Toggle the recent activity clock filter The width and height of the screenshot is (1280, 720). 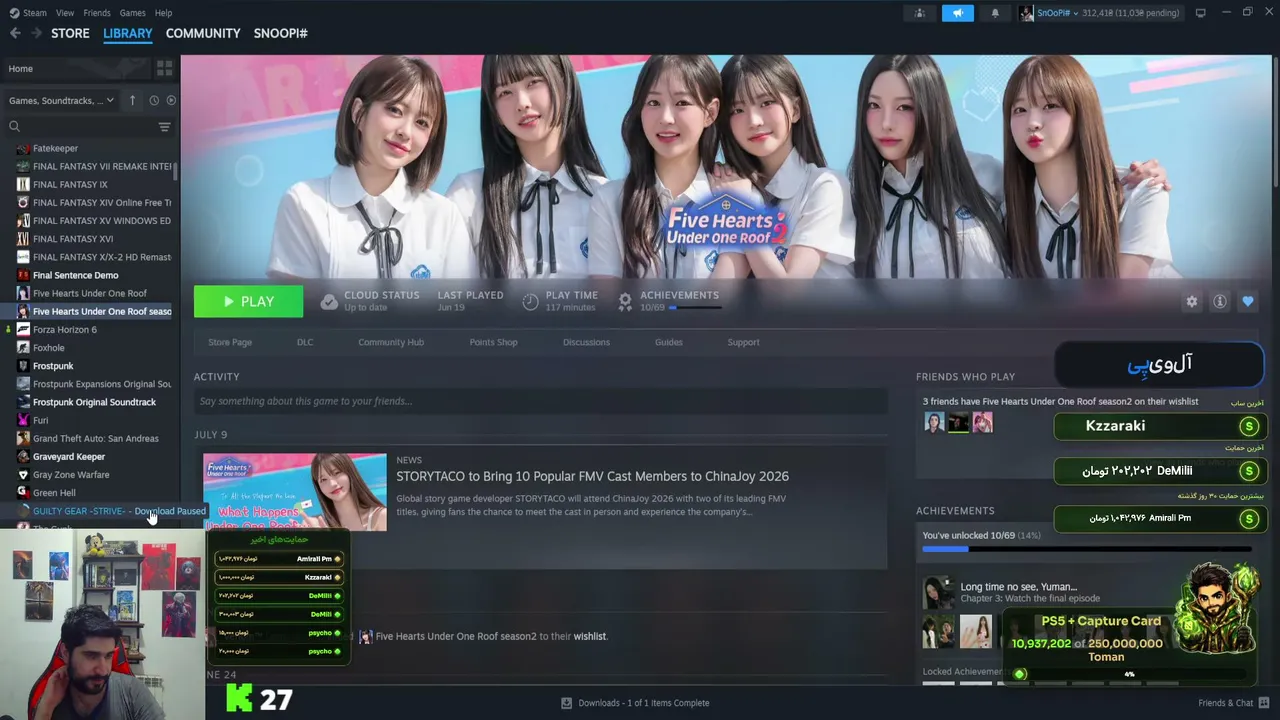point(154,100)
